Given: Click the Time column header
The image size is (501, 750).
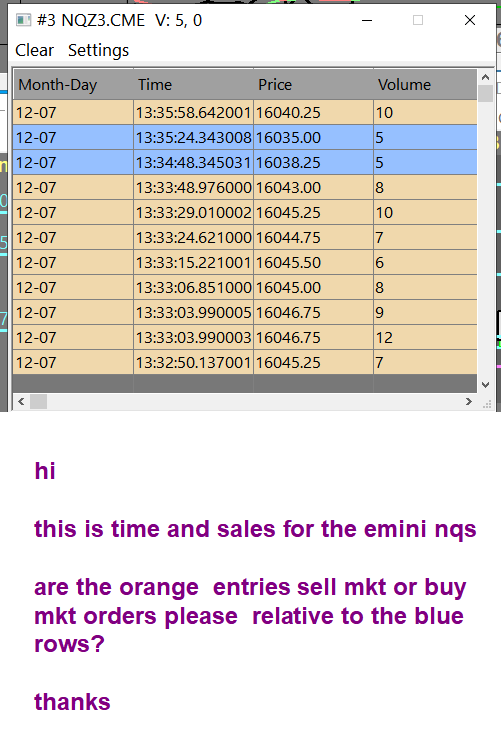Looking at the screenshot, I should pos(193,85).
